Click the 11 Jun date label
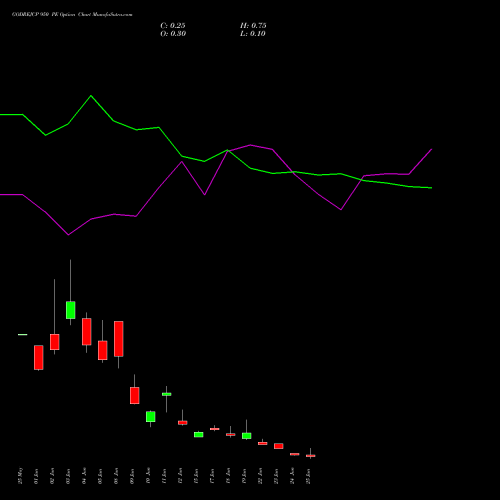Image resolution: width=500 pixels, height=500 pixels. coord(164,476)
